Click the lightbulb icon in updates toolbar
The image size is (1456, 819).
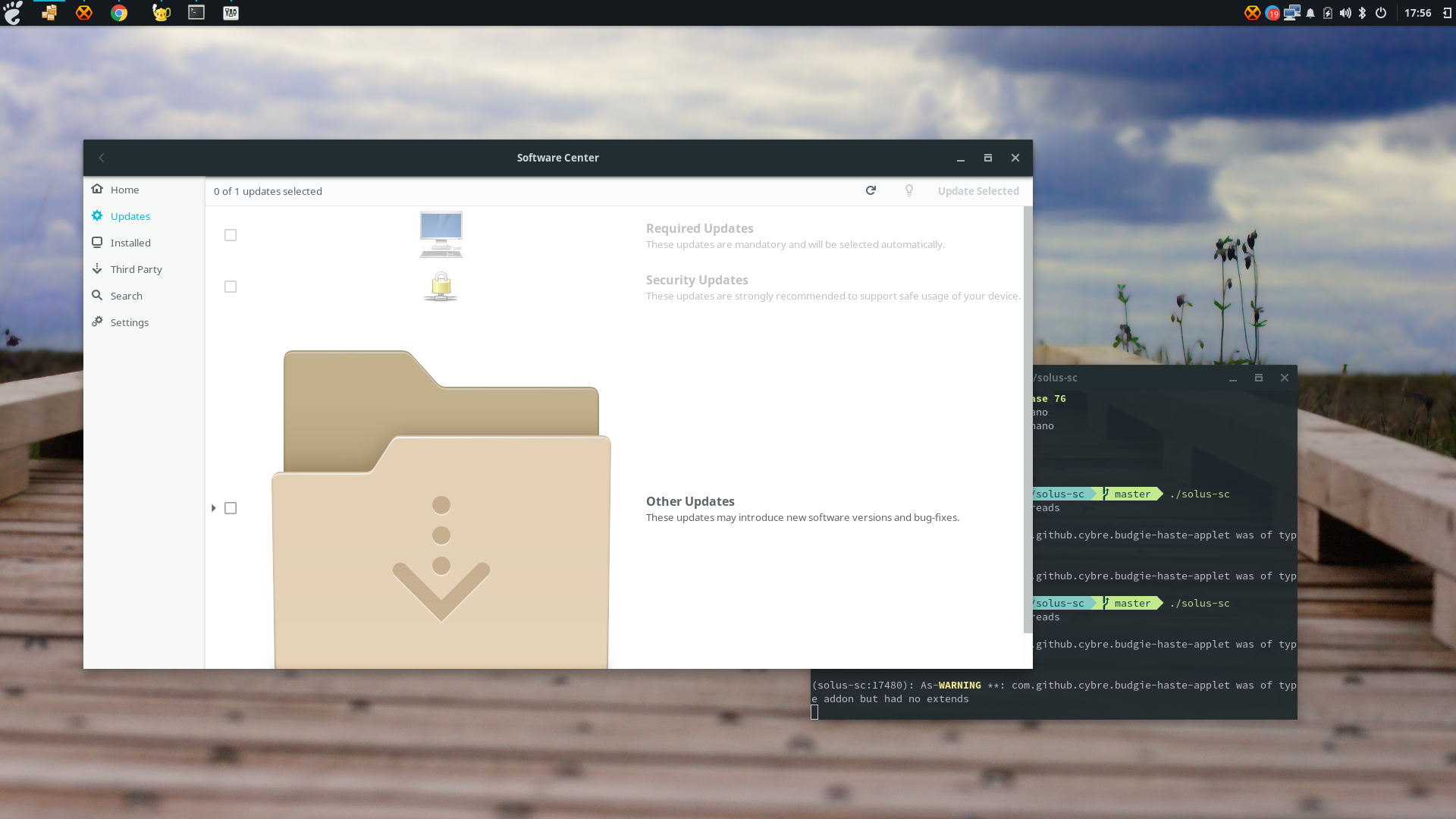point(909,190)
